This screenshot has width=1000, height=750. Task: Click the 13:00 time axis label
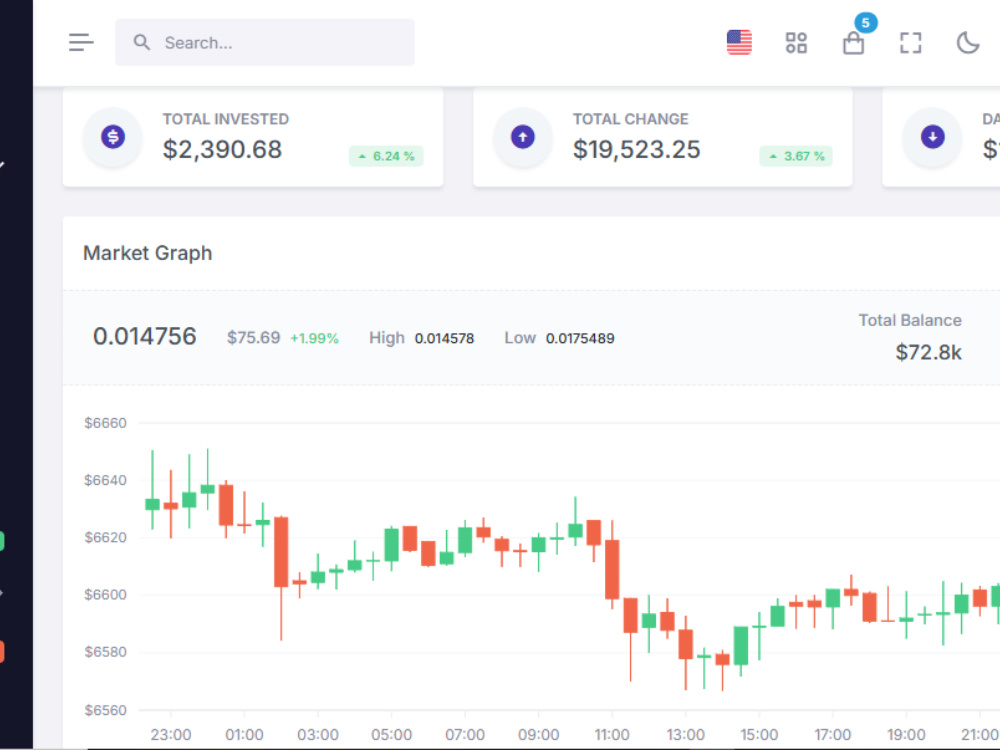[x=686, y=735]
